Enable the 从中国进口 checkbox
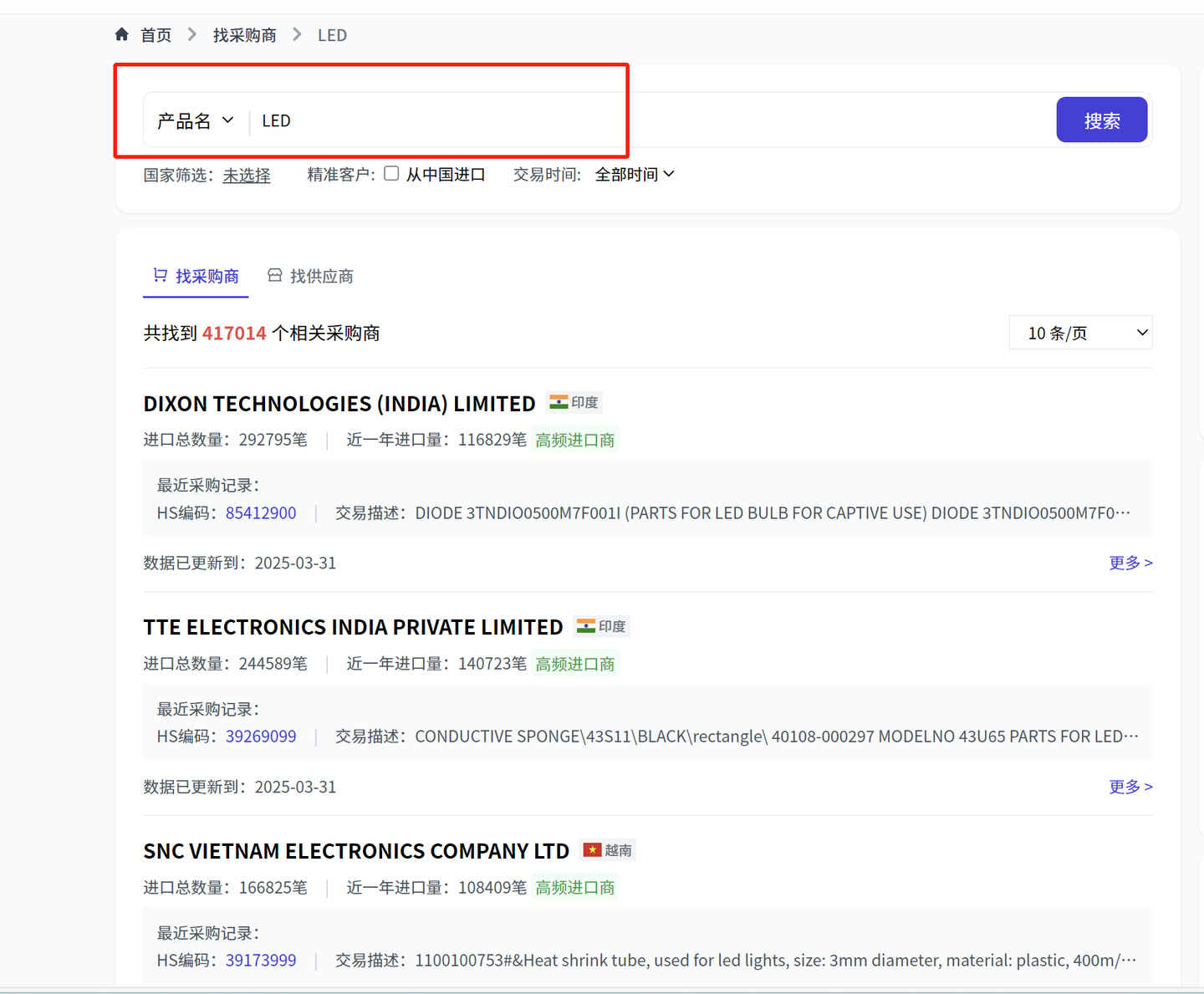The image size is (1204, 994). [391, 173]
